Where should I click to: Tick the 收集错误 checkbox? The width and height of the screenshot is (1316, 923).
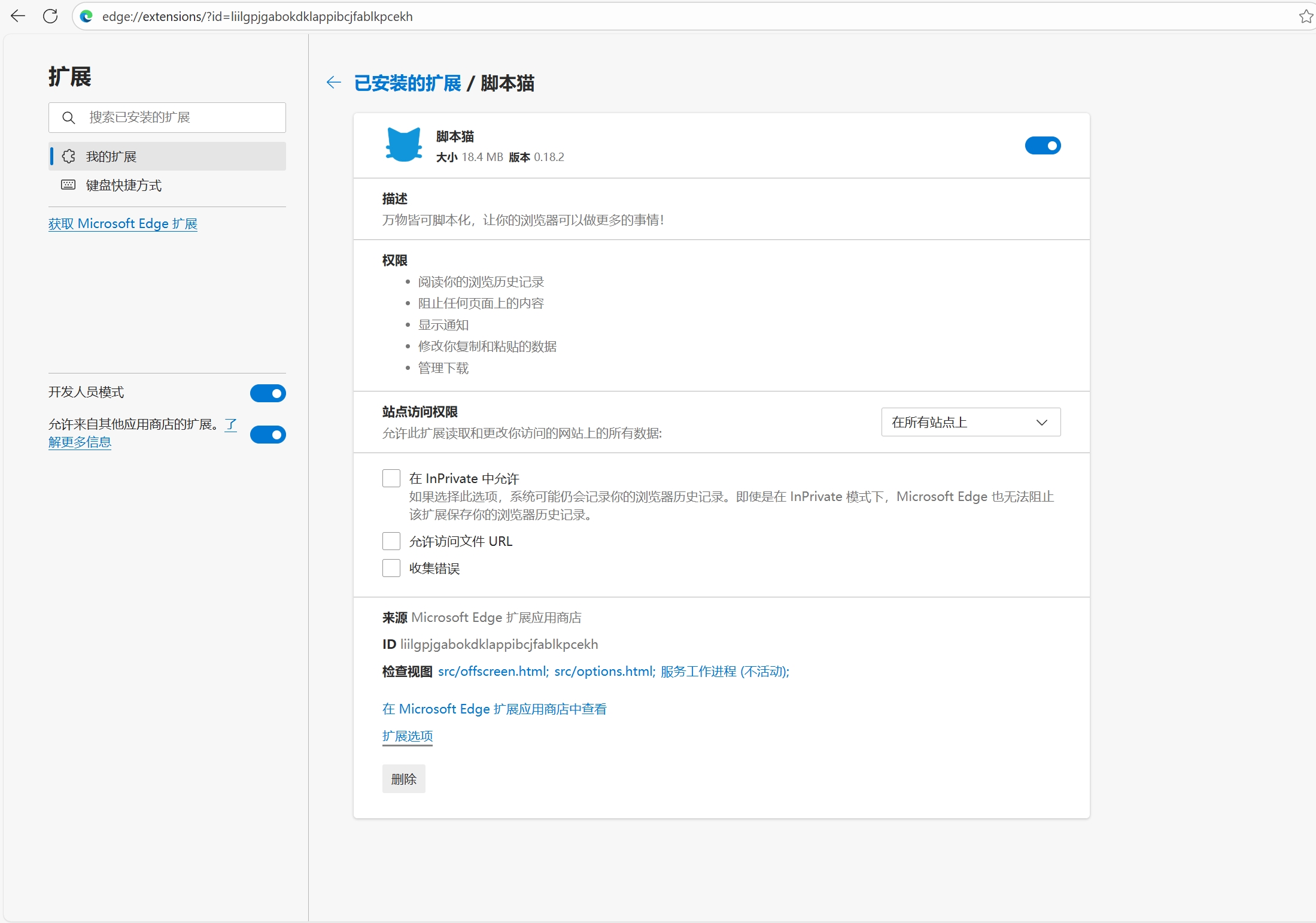pyautogui.click(x=391, y=568)
